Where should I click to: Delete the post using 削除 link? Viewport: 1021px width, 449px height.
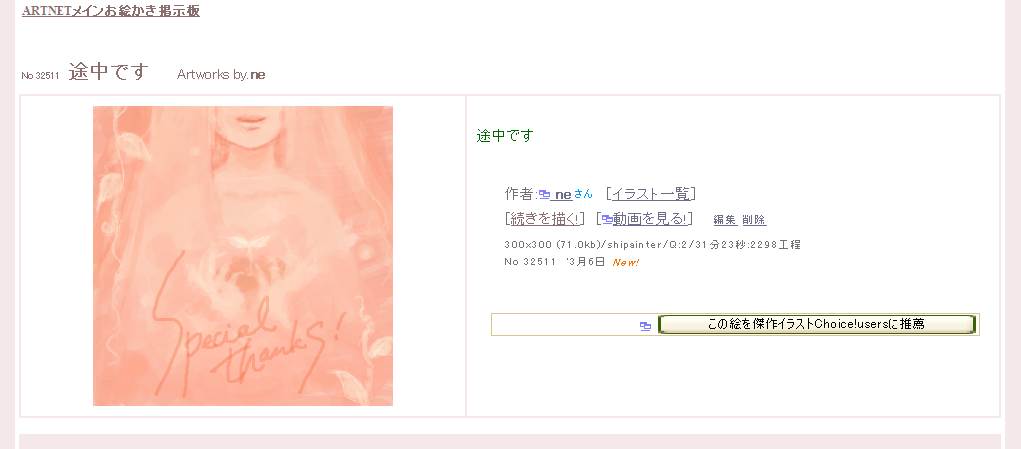[x=754, y=220]
